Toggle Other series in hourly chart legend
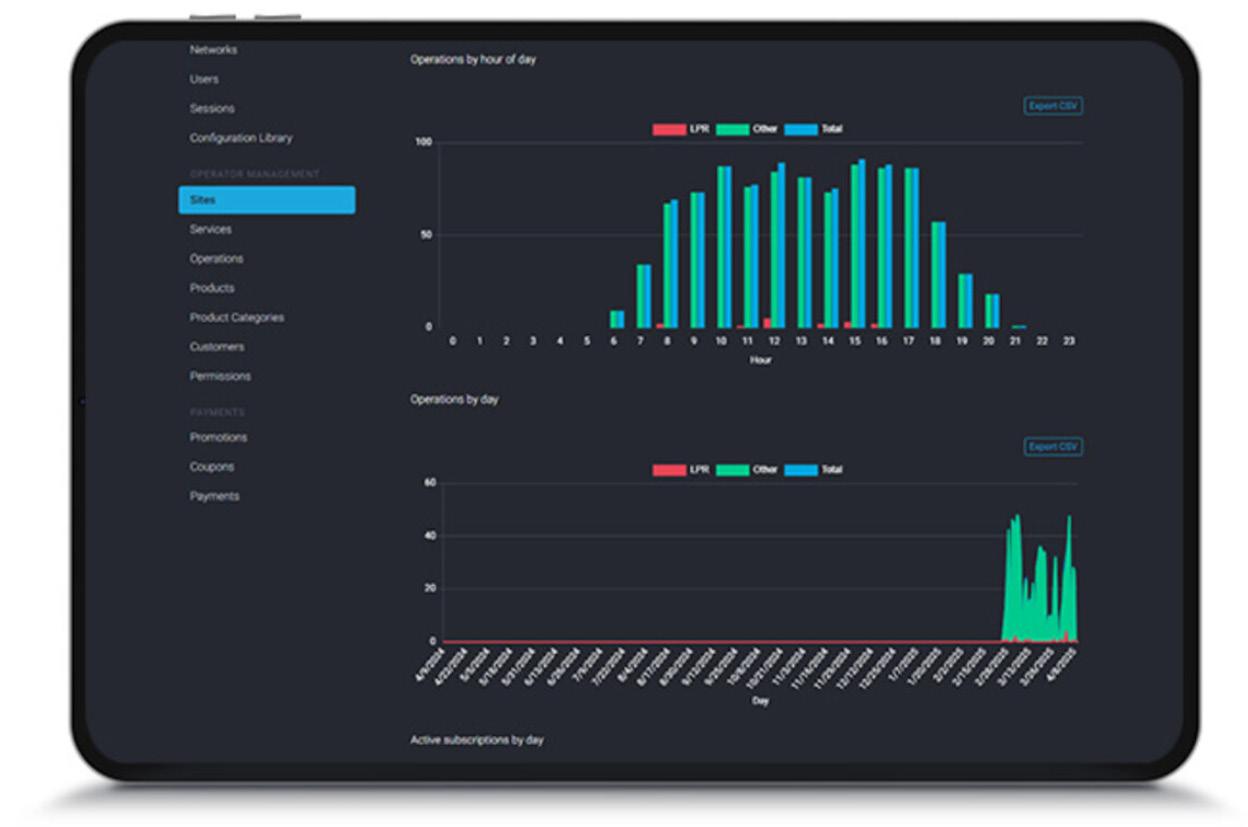Viewport: 1248px width, 827px height. coord(747,129)
